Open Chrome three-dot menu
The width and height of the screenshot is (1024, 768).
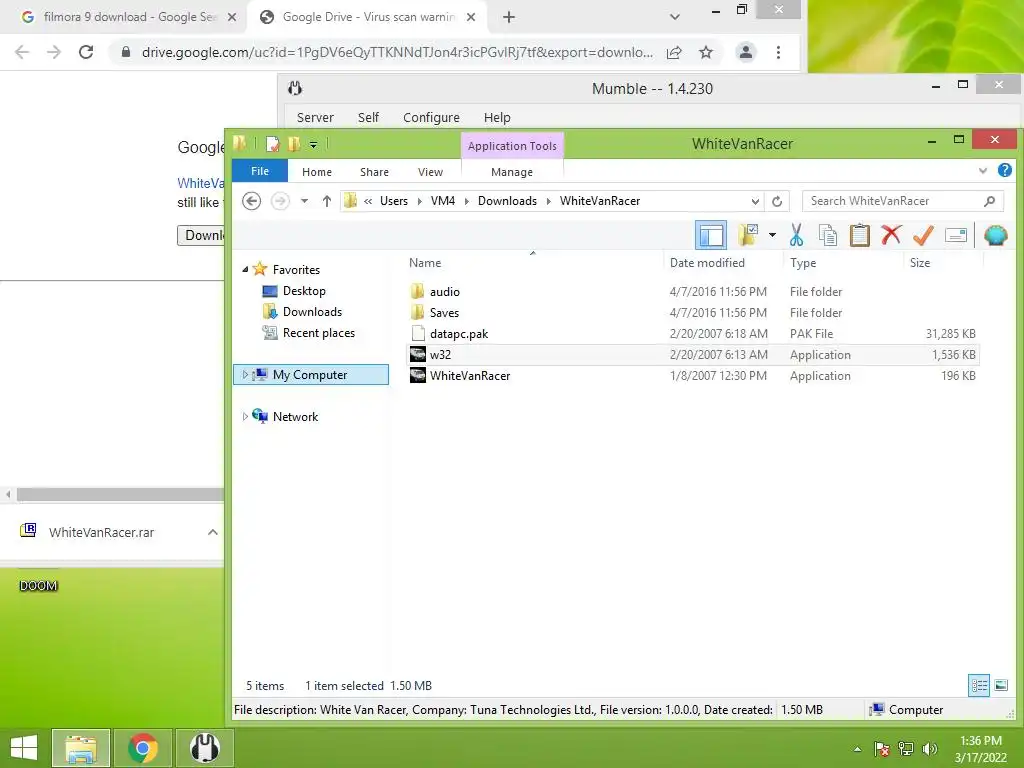778,52
